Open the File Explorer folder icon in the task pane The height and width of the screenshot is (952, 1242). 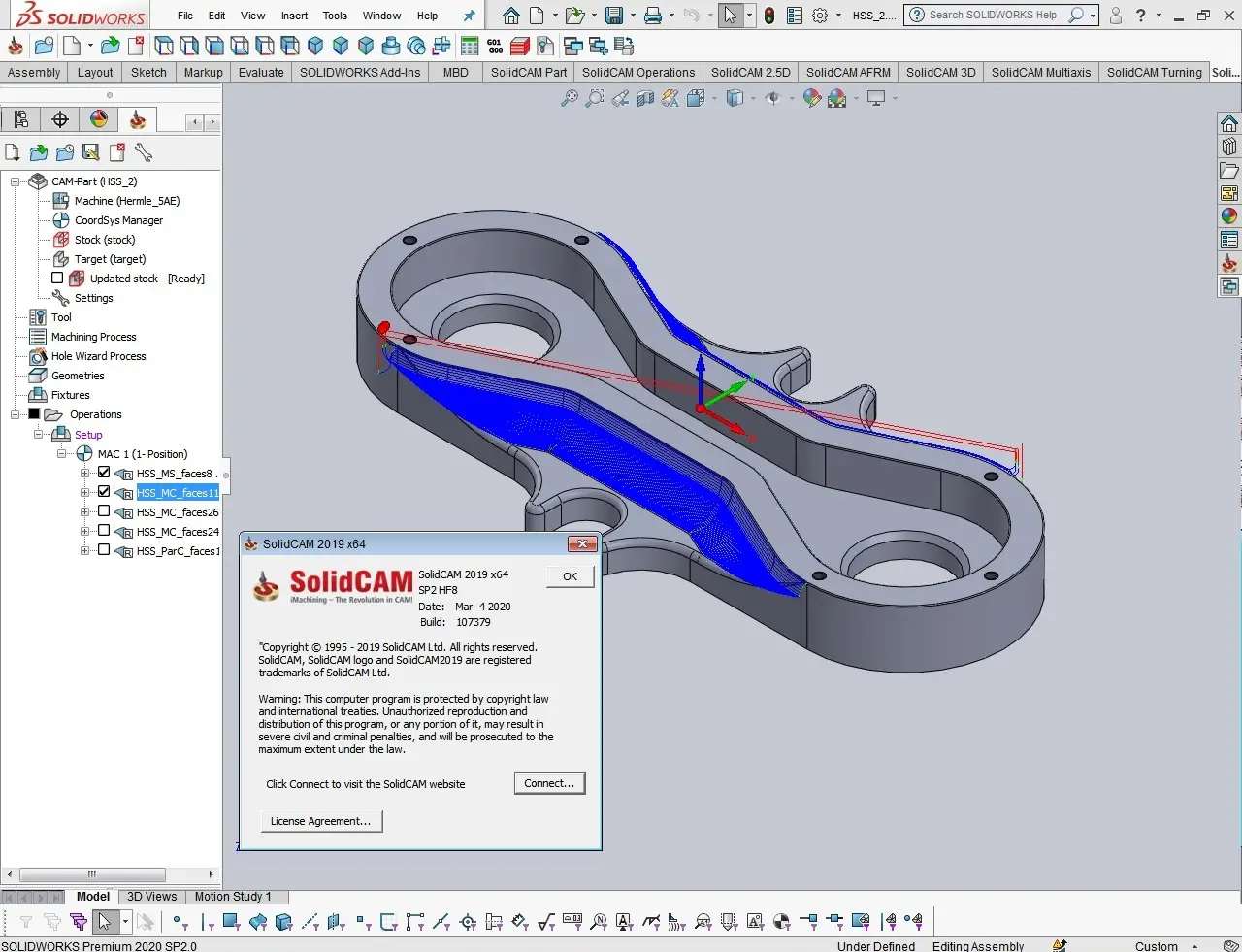tap(1229, 170)
